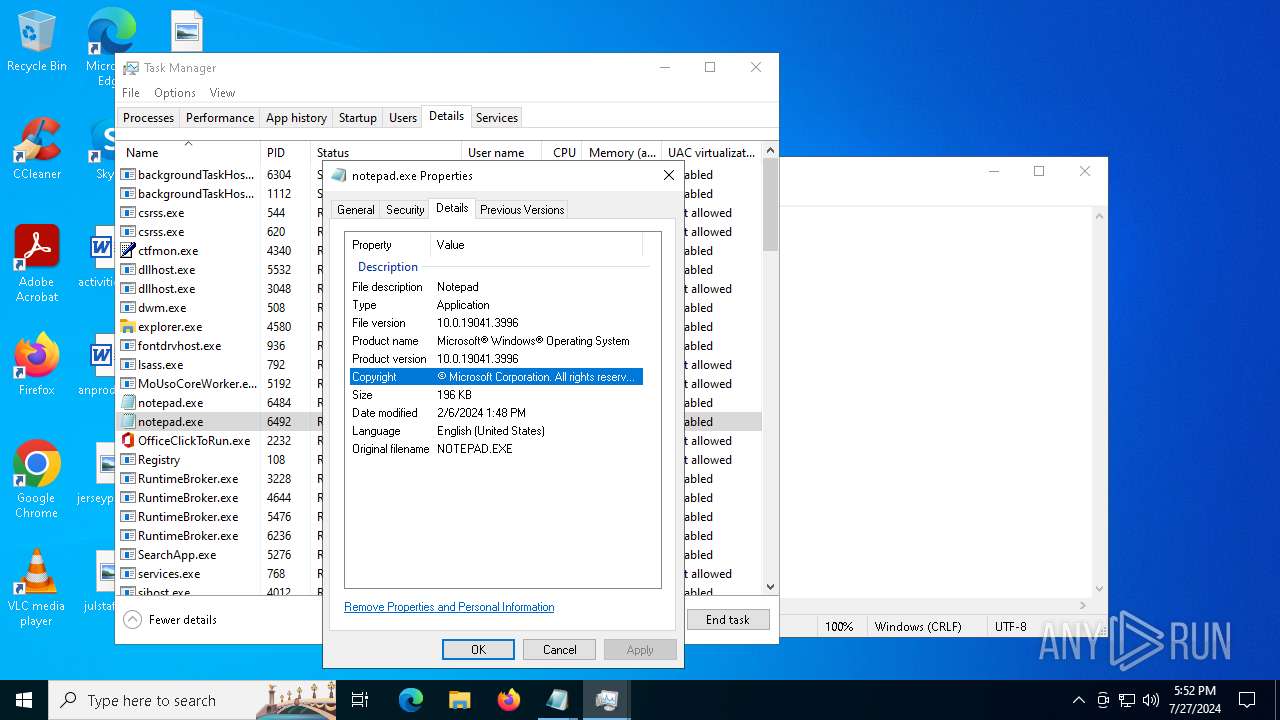
Task: Open the volume control in the tray
Action: 1150,700
